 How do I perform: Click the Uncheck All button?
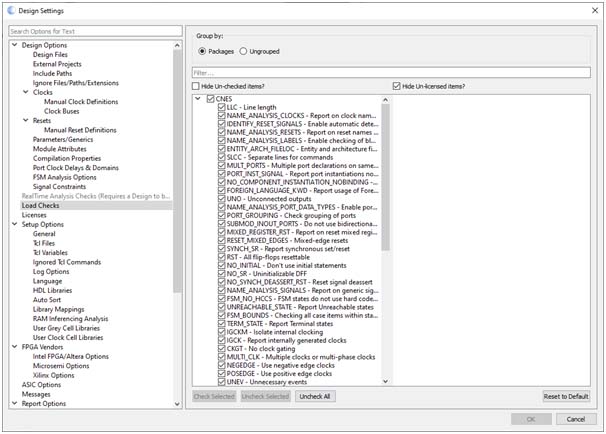tap(313, 397)
